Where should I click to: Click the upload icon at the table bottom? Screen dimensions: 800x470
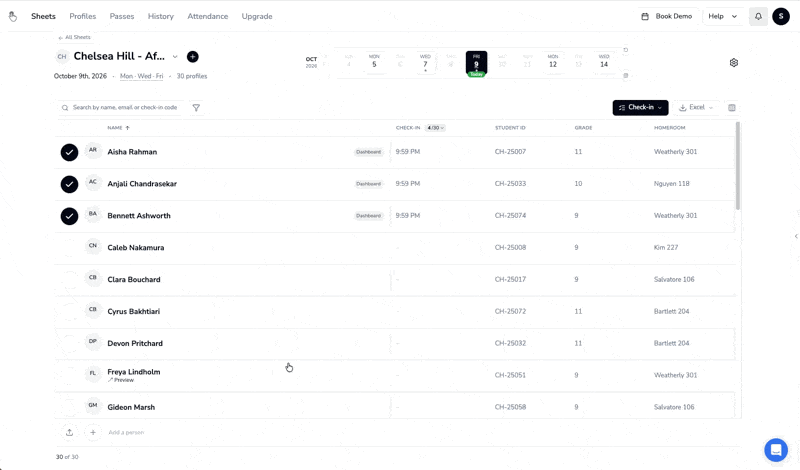69,433
